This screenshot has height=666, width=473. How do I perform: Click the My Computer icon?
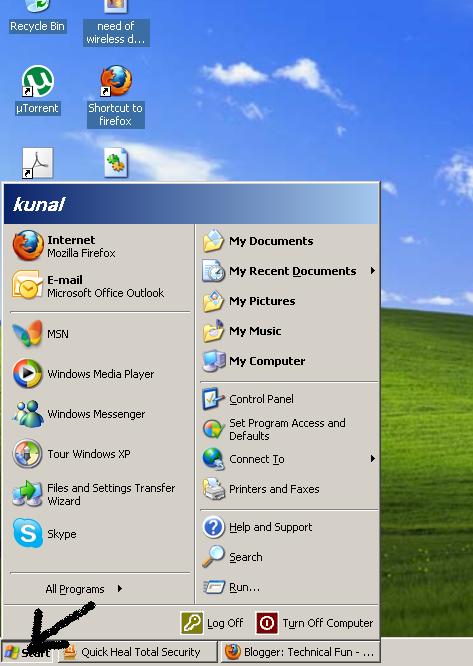(x=214, y=361)
